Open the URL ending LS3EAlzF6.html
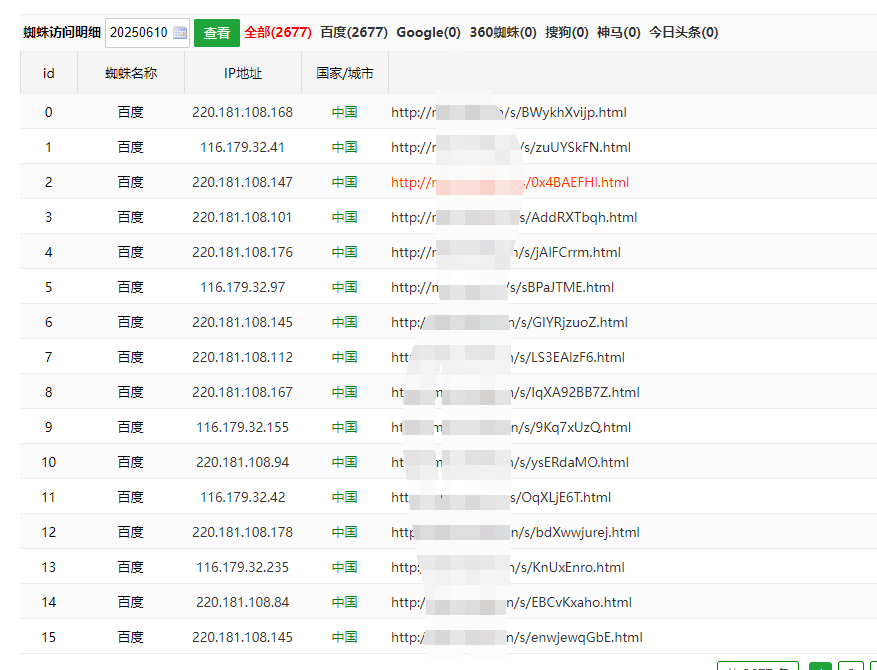 (508, 357)
